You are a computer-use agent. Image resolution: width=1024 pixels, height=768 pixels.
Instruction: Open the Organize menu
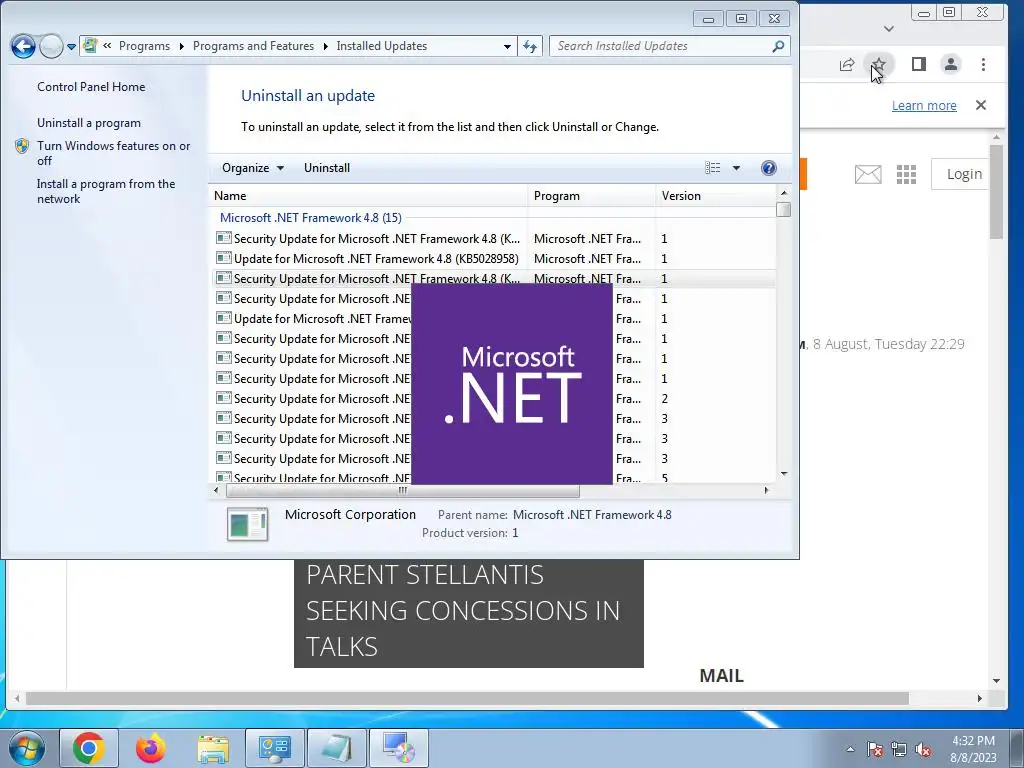(x=252, y=168)
